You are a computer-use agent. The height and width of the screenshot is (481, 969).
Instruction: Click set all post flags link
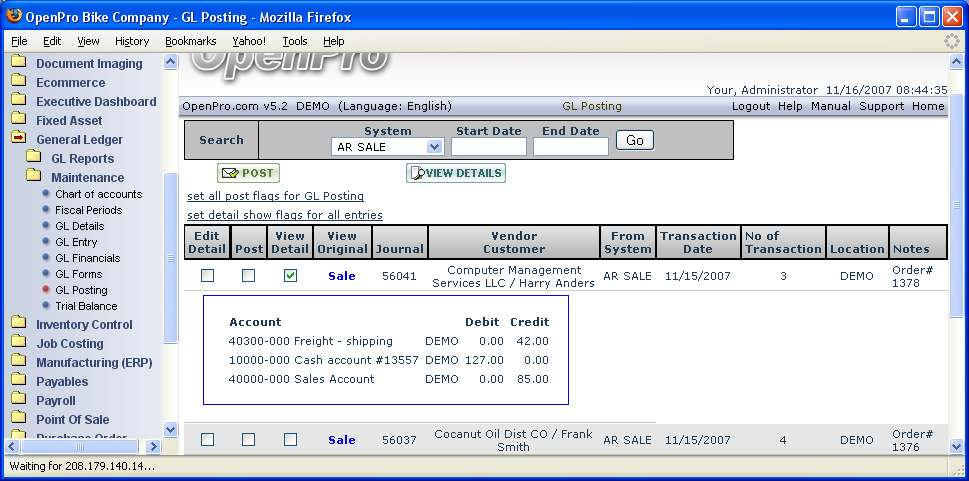[275, 196]
